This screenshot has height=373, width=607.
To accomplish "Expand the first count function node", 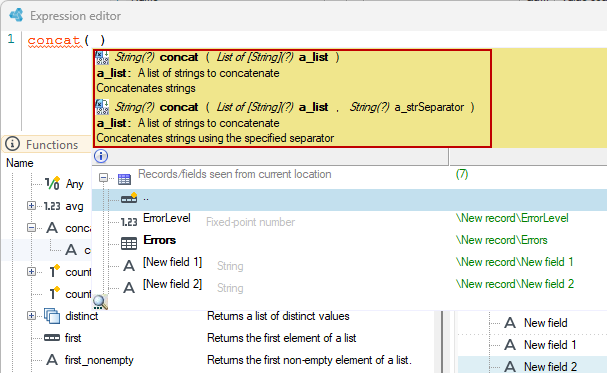I will point(31,272).
